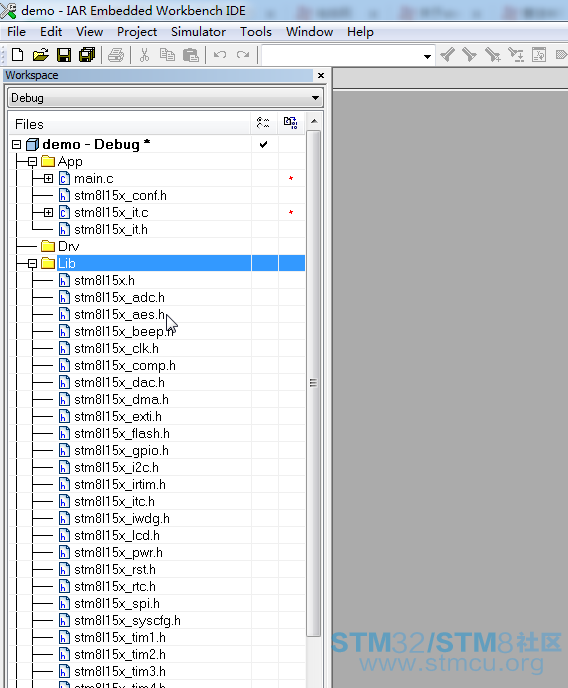The height and width of the screenshot is (688, 568).
Task: Click the Copy toolbar icon
Action: point(167,55)
